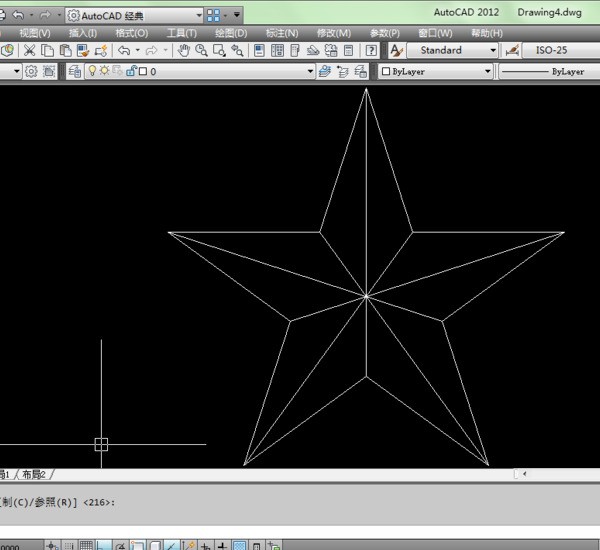
Task: Open Help with the question mark icon
Action: (371, 50)
